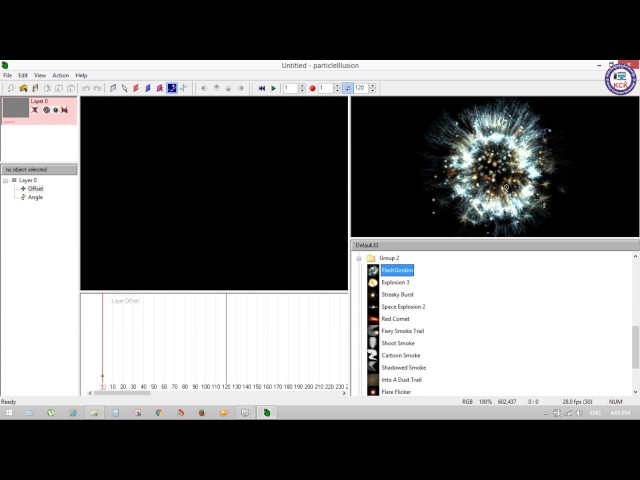Click frame 120 marker on the timeline
Image resolution: width=640 pixels, height=480 pixels.
[x=226, y=387]
